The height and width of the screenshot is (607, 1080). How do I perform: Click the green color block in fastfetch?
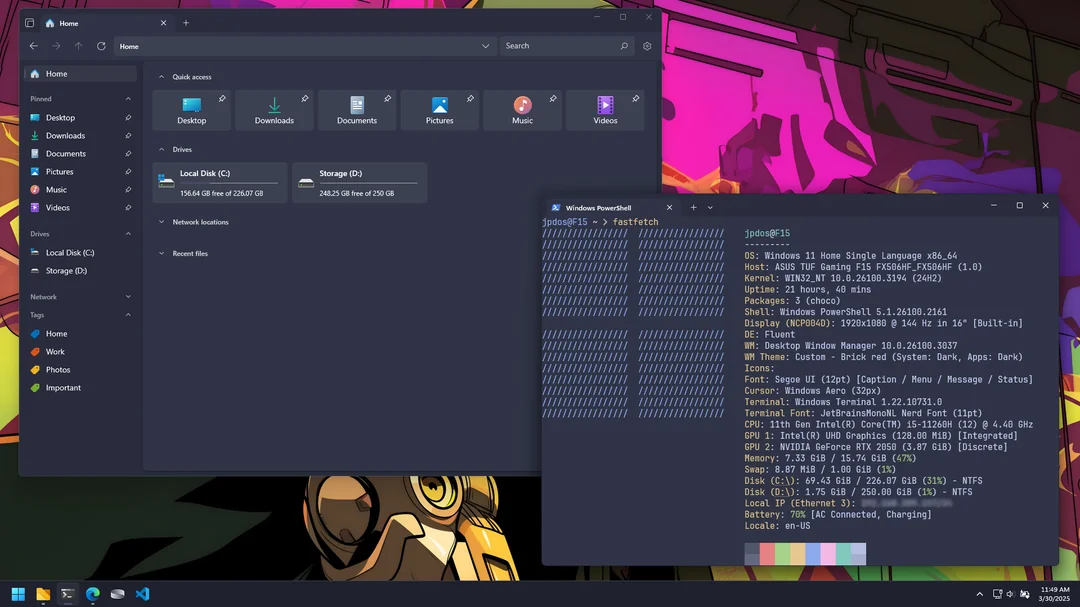[782, 554]
